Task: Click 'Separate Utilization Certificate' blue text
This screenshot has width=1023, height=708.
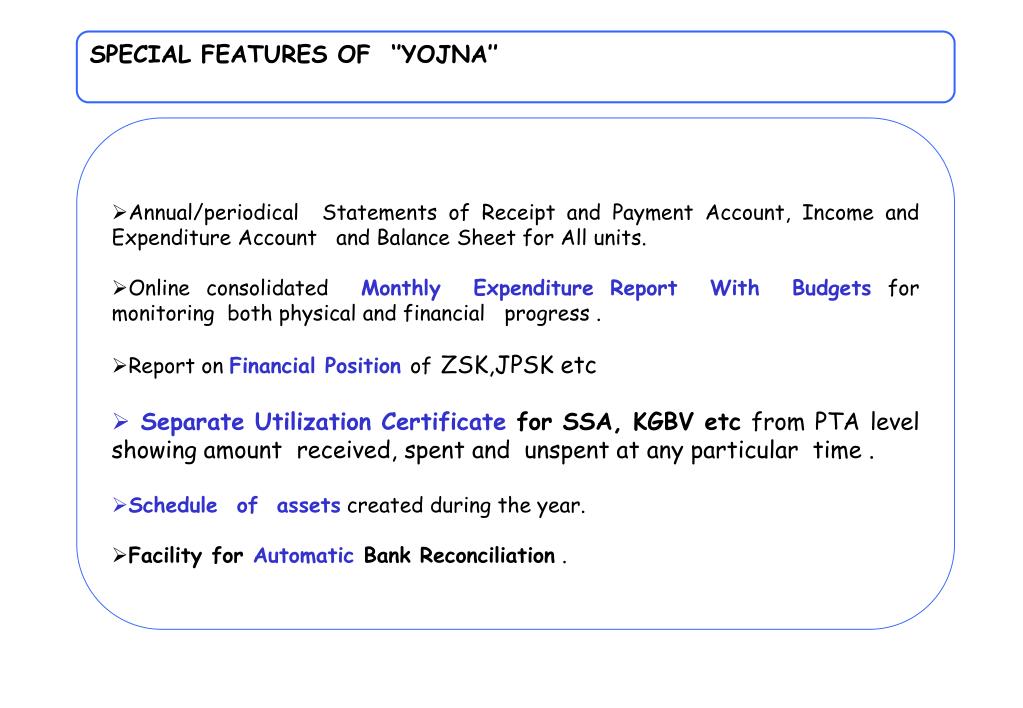Action: pos(323,422)
